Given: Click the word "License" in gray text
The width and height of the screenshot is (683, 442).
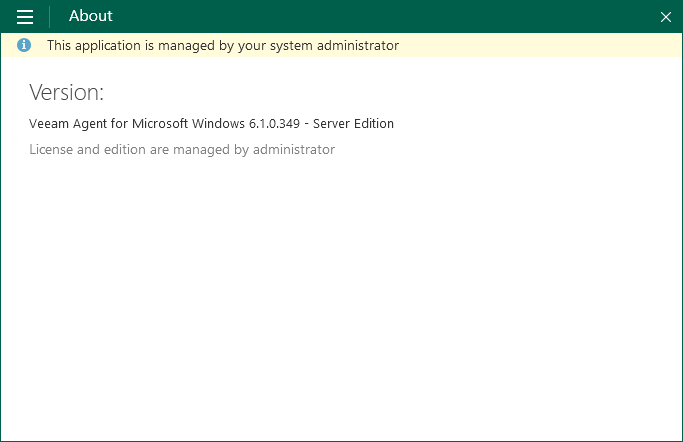Looking at the screenshot, I should coord(51,150).
